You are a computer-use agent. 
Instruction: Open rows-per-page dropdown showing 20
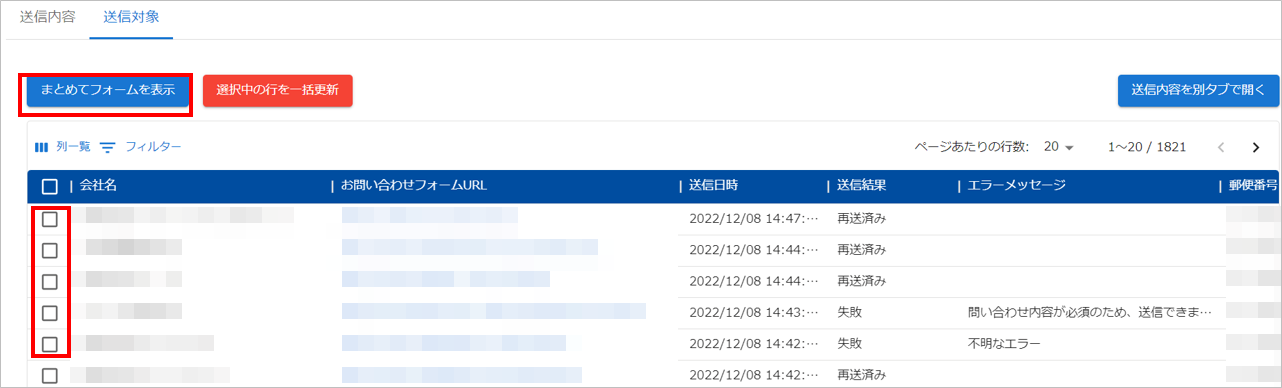[1058, 147]
